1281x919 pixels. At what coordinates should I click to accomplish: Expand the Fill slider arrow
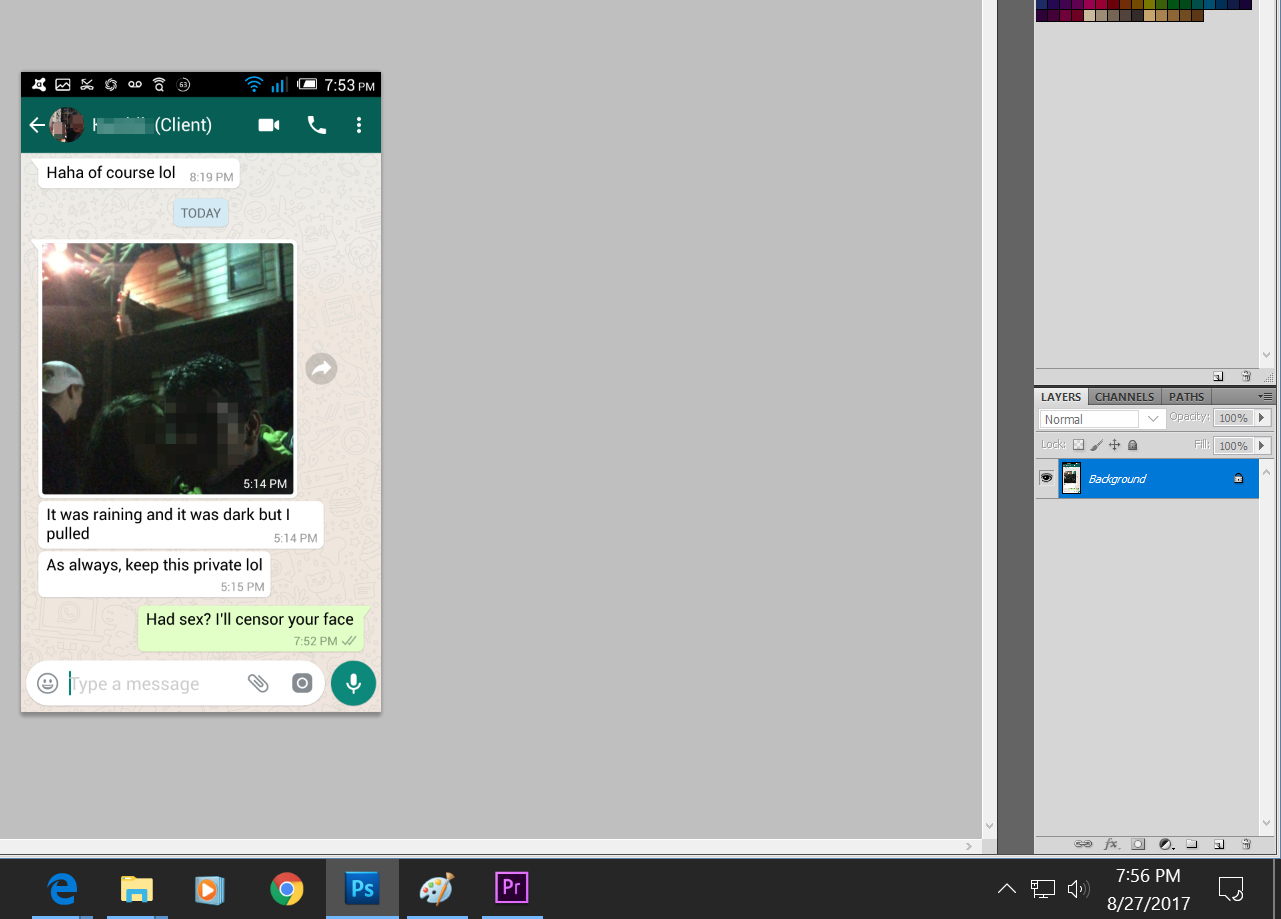coord(1262,445)
